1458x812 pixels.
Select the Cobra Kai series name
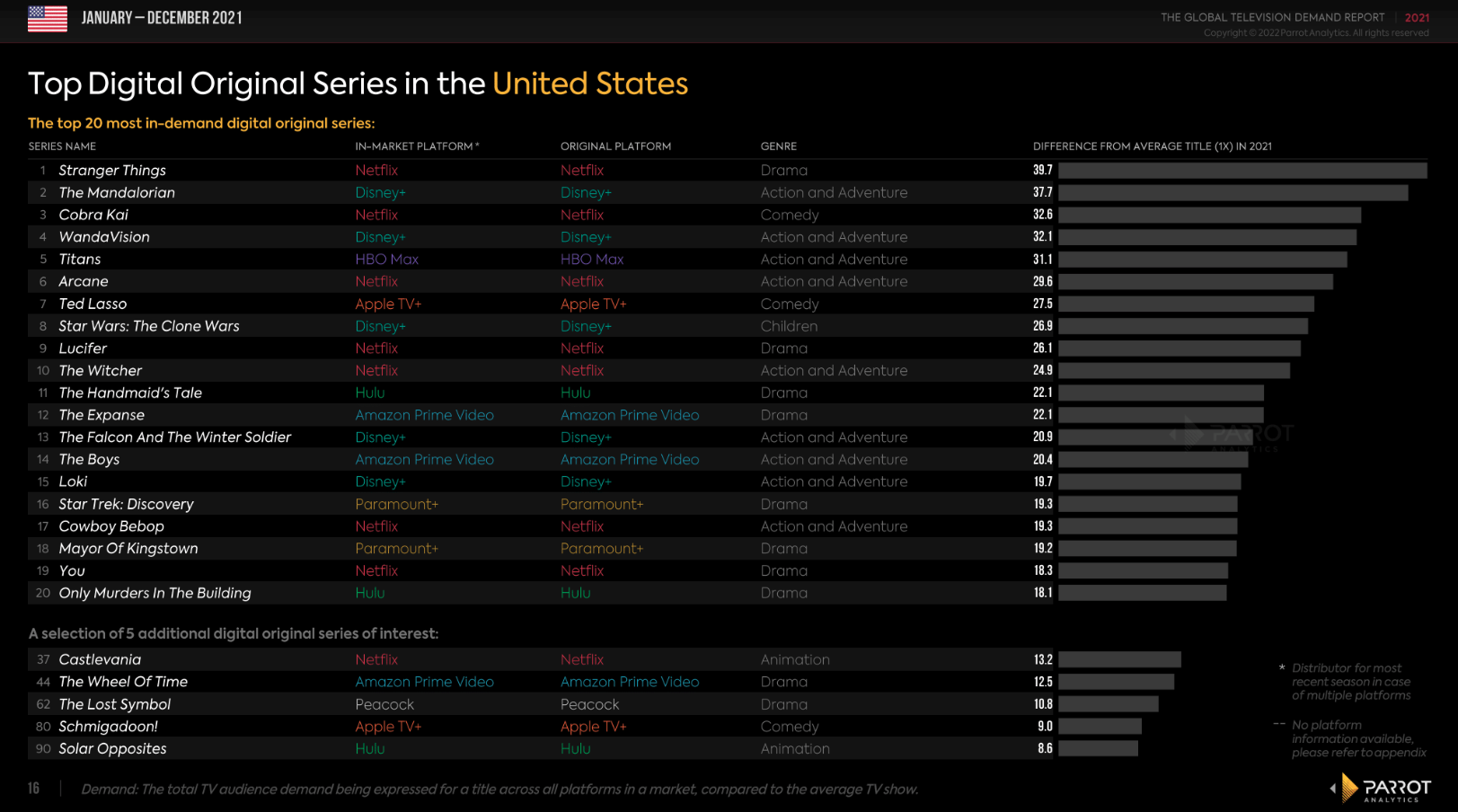[93, 215]
